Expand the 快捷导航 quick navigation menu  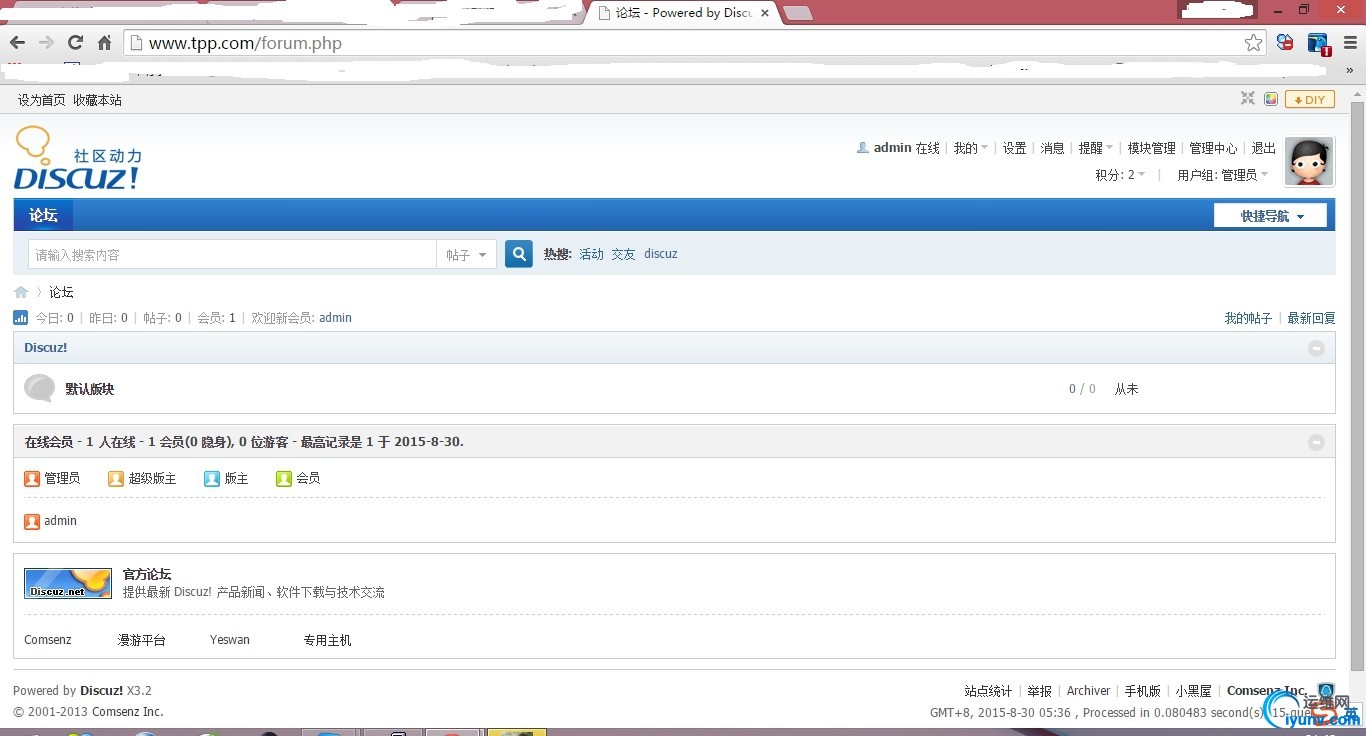(1270, 214)
